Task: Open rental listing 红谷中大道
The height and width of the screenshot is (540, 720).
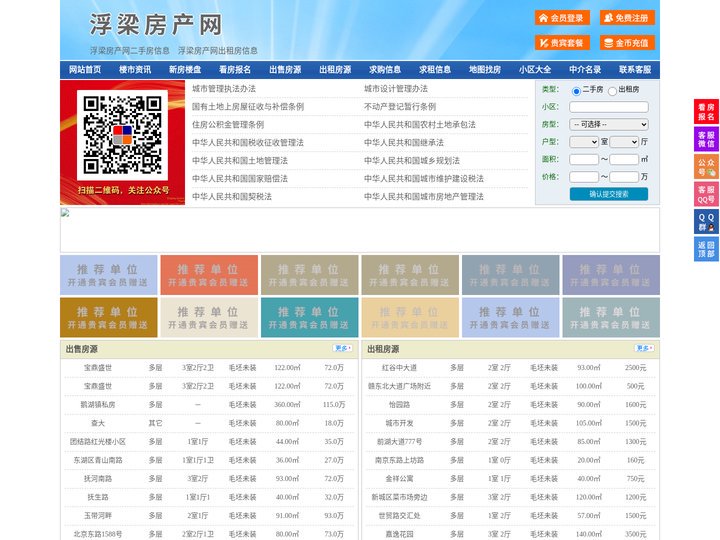Action: tap(399, 368)
